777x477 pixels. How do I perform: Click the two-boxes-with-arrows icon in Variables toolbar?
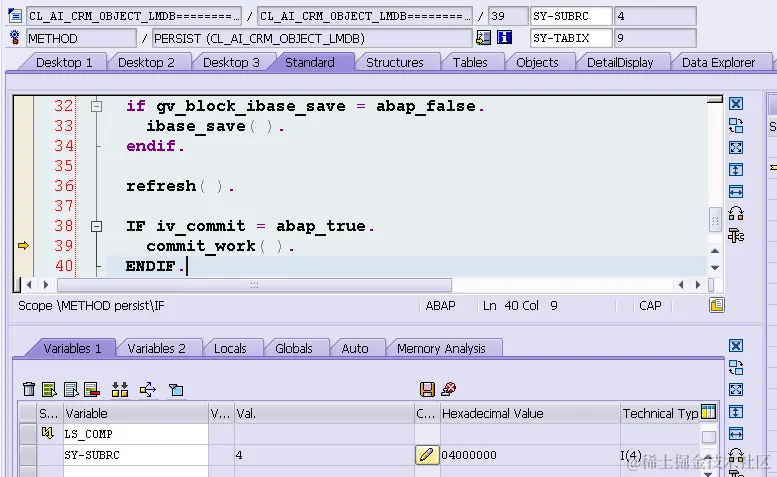(120, 389)
